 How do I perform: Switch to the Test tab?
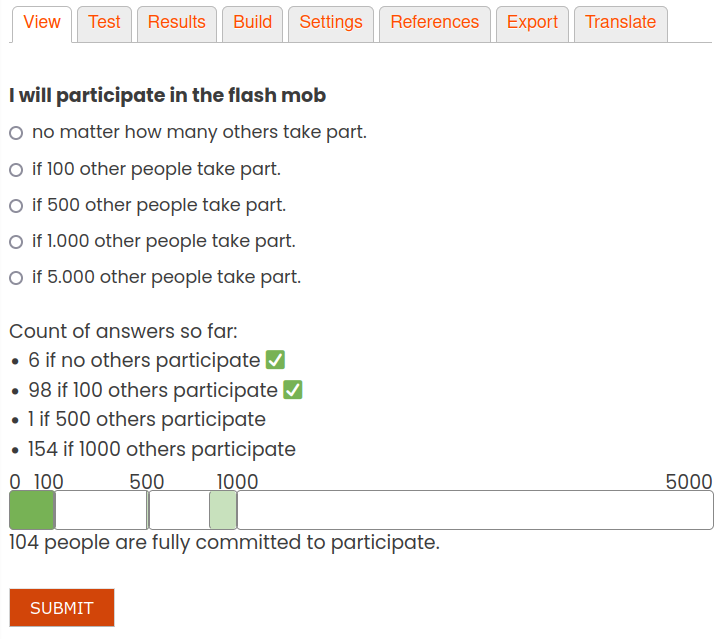105,23
